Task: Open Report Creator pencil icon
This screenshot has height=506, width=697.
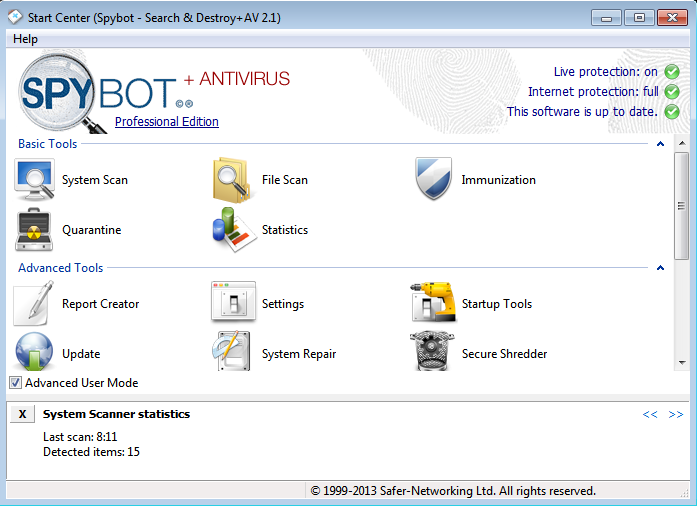Action: point(35,304)
